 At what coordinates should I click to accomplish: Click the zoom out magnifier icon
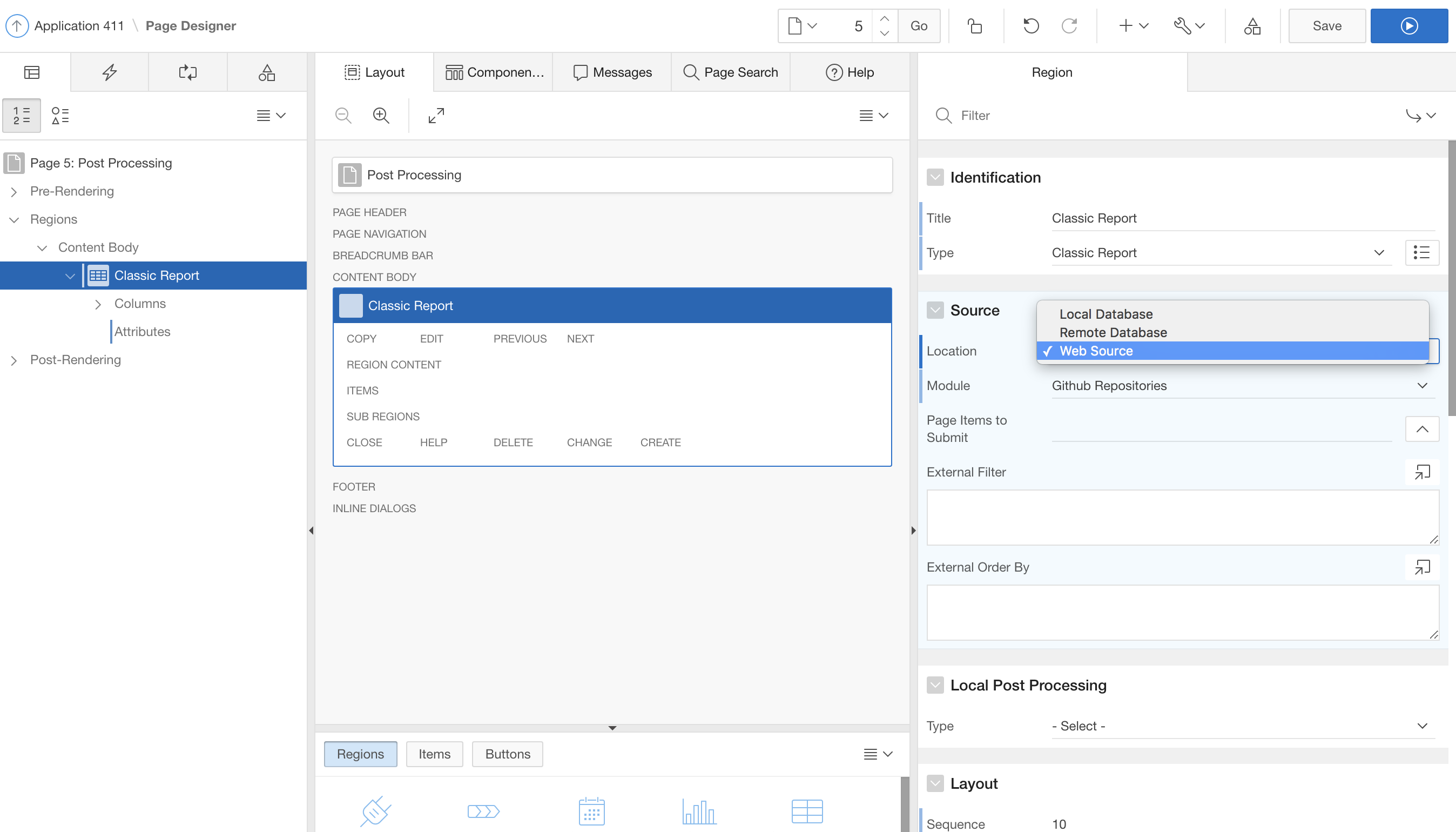[x=343, y=116]
